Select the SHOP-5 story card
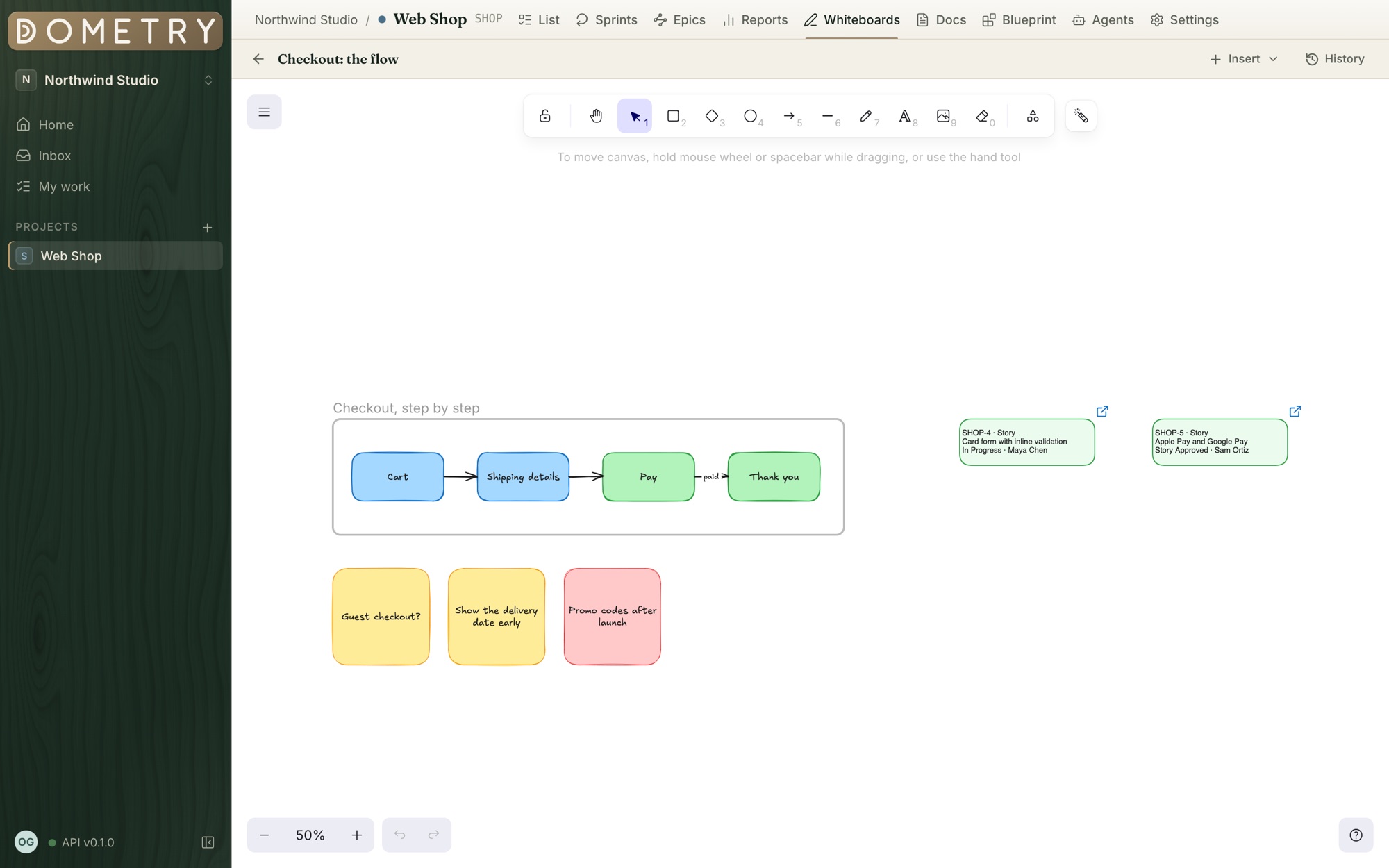Screen dimensions: 1389x868 (1220, 442)
